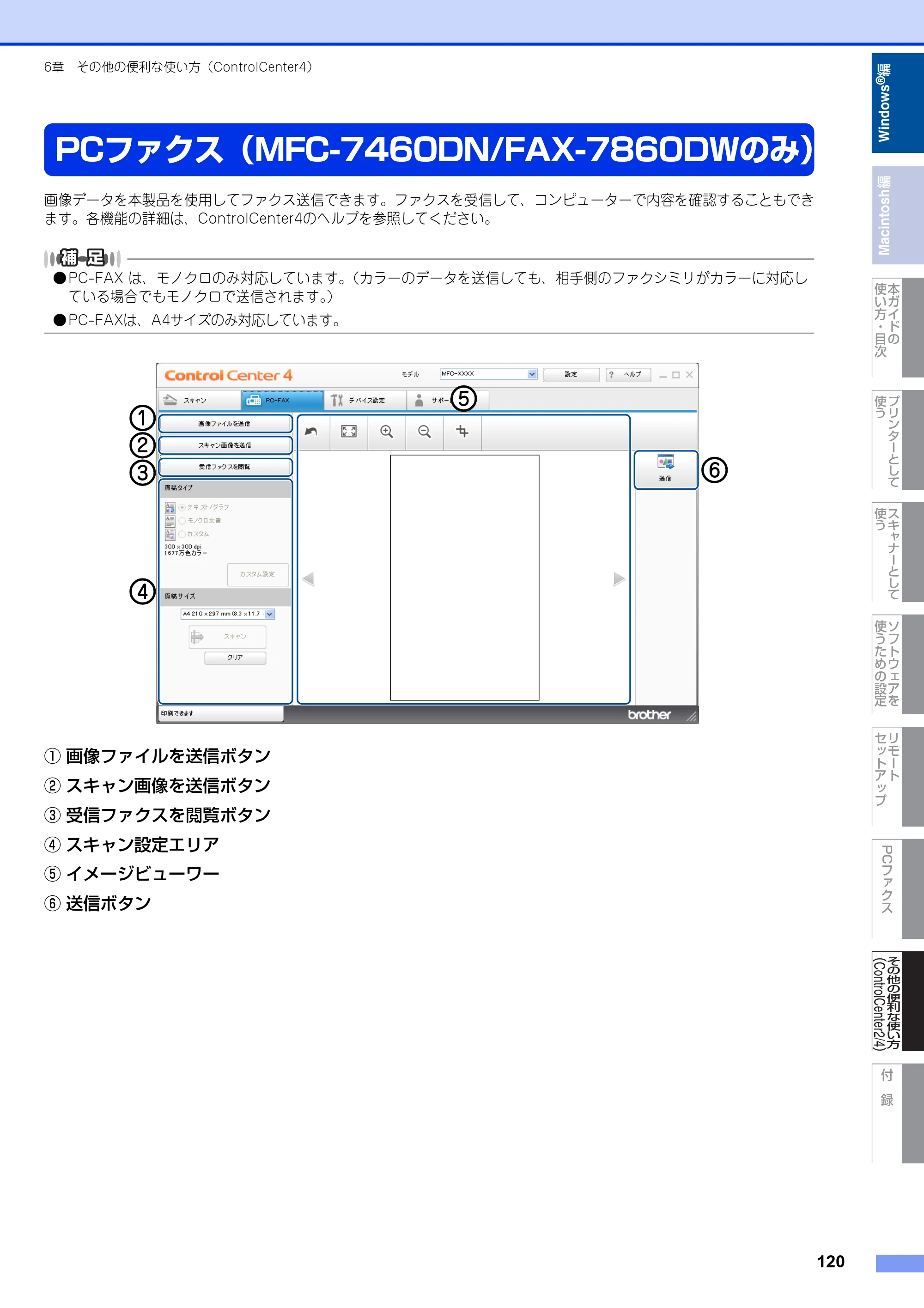The image size is (924, 1308).
Task: Click the クリア button
Action: point(235,657)
